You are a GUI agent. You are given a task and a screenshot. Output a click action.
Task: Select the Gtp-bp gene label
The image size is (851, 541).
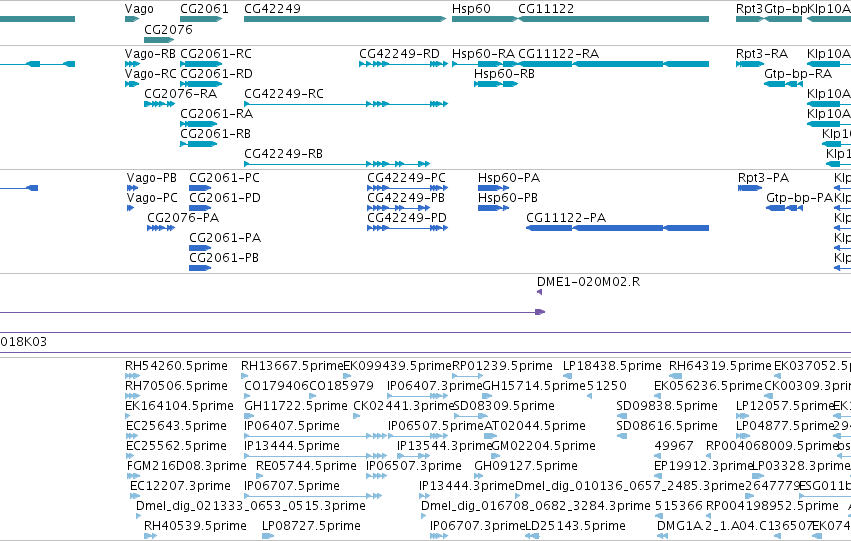pyautogui.click(x=785, y=9)
